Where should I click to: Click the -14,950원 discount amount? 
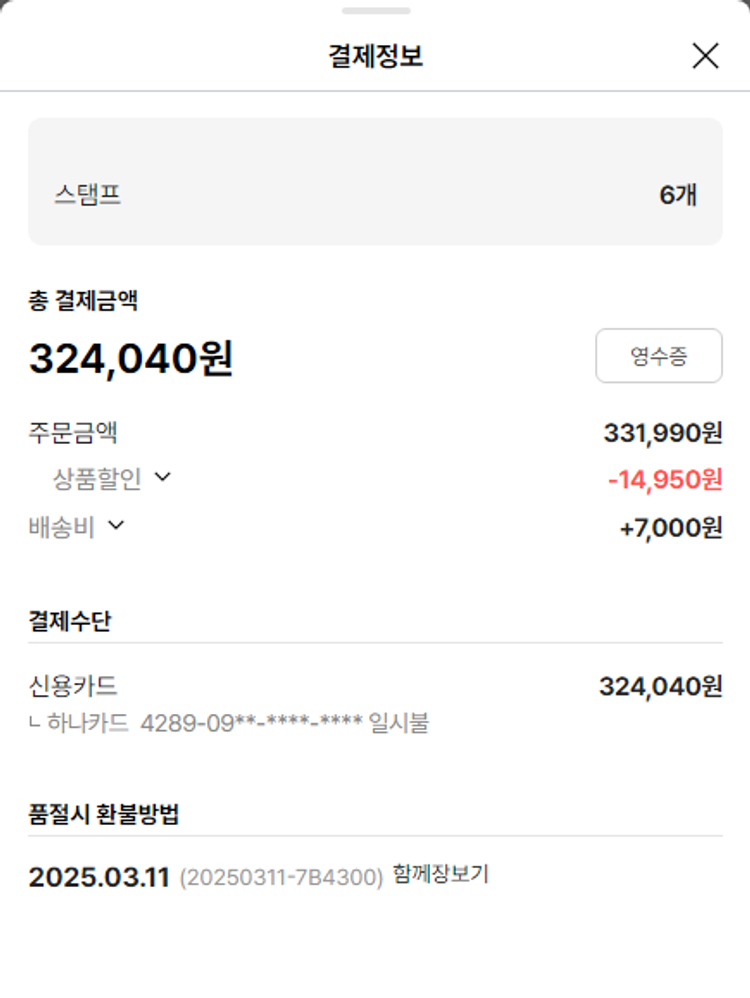[x=664, y=480]
